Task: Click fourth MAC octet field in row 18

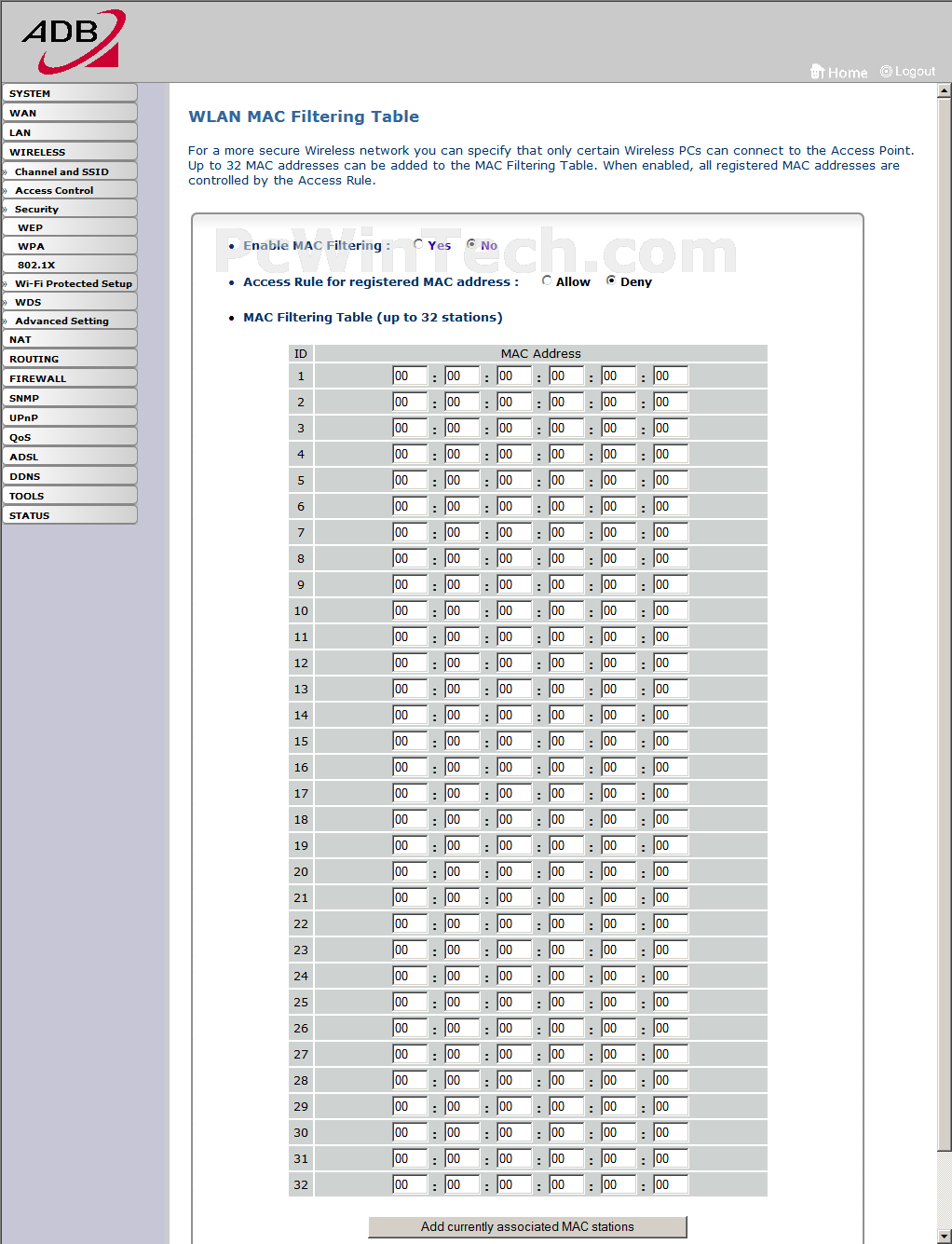Action: [x=566, y=819]
